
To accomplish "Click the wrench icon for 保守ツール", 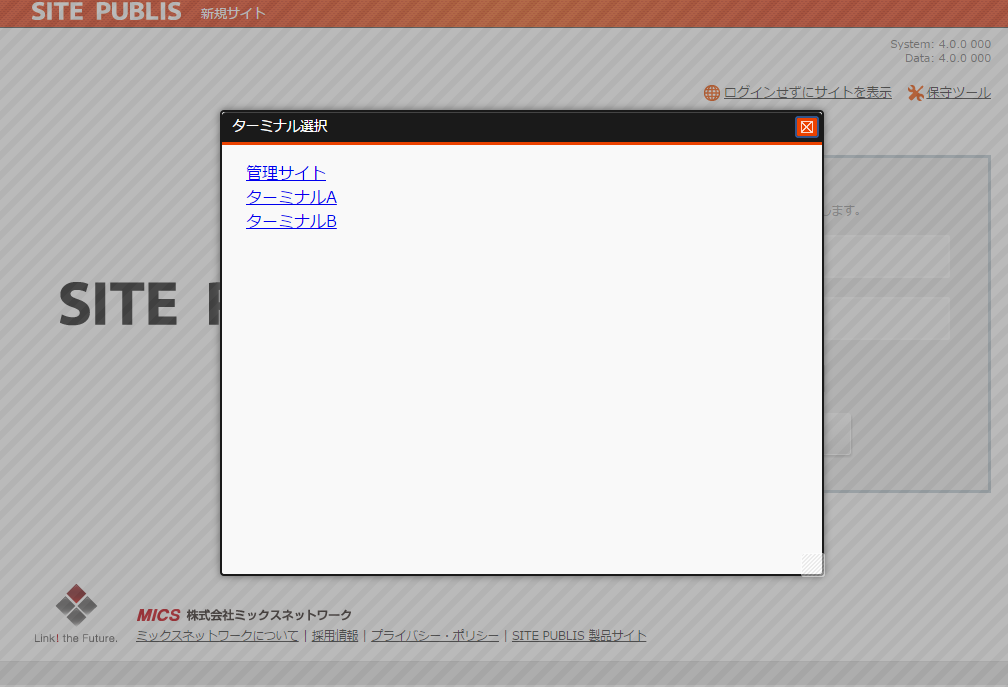I will tap(915, 93).
